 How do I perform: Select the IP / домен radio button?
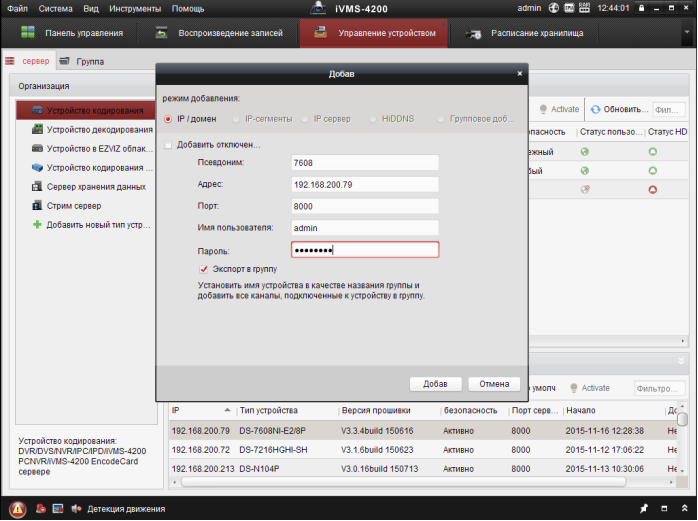pos(168,119)
